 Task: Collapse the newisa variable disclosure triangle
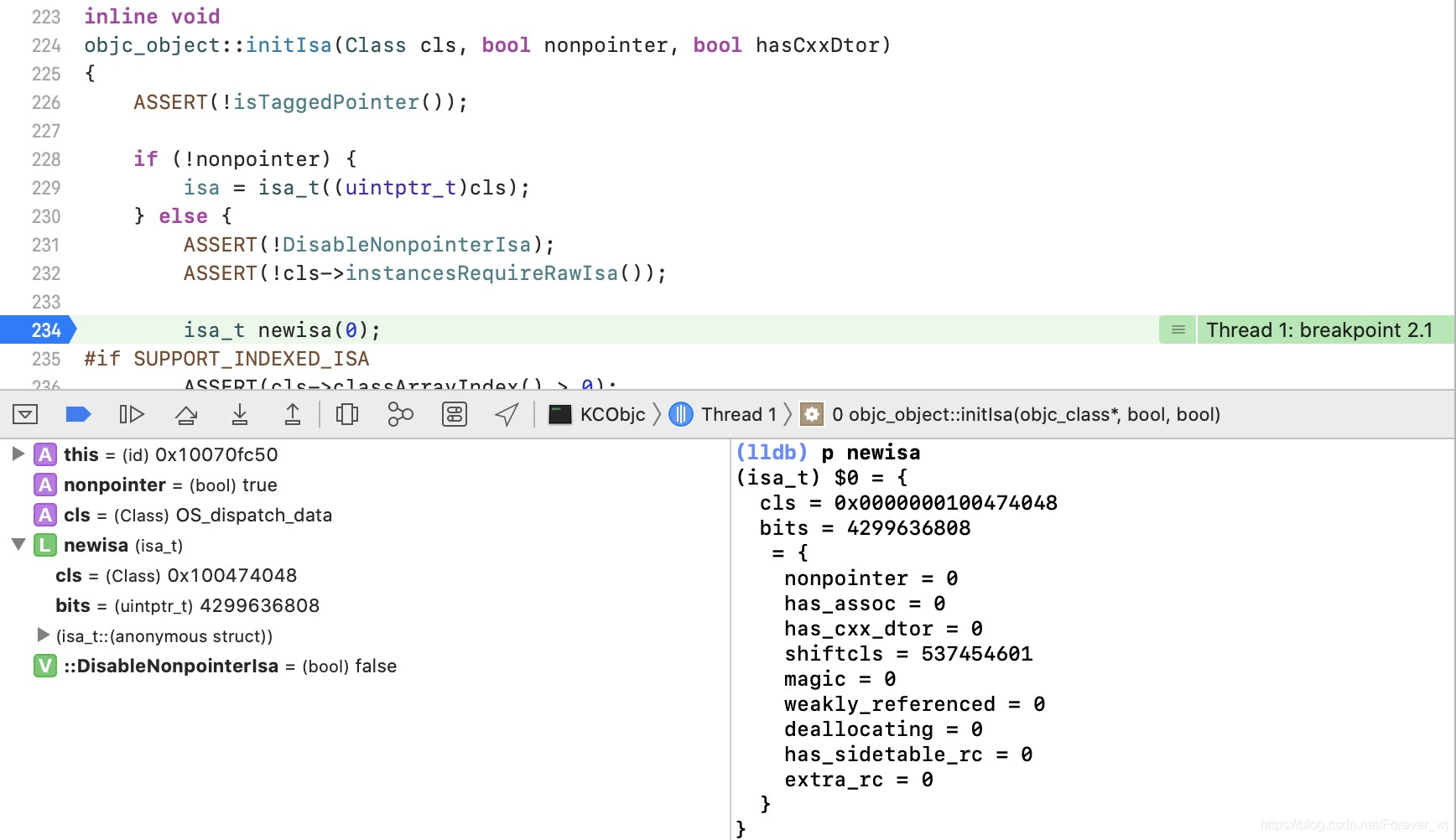(x=18, y=544)
